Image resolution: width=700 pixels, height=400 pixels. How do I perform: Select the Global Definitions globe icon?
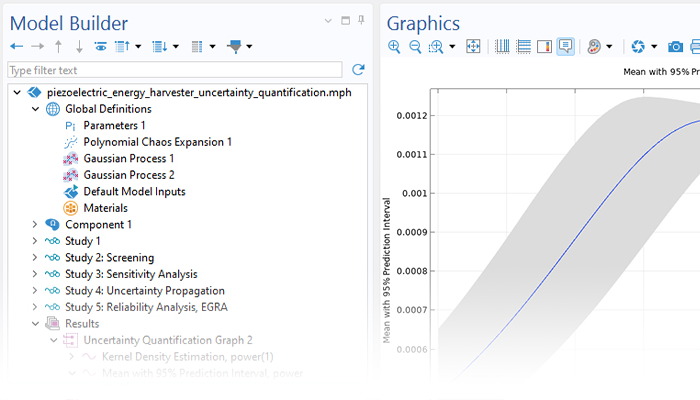pos(53,109)
